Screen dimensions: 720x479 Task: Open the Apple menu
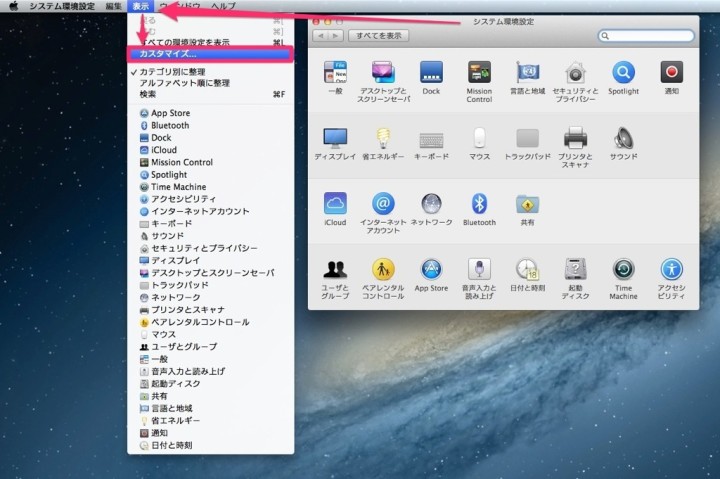pyautogui.click(x=14, y=6)
